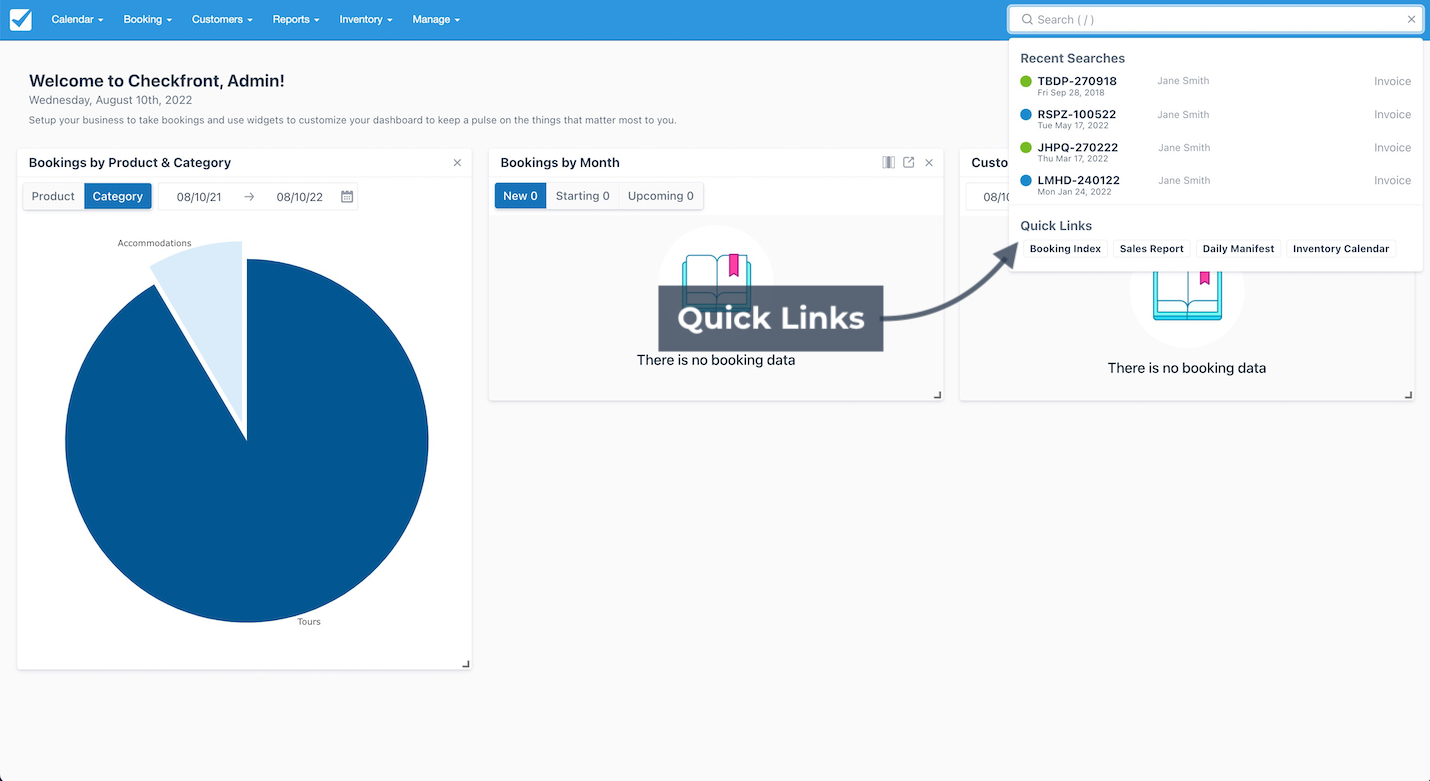Click resize handle of Product & Category widget
The height and width of the screenshot is (781, 1430).
click(x=466, y=664)
